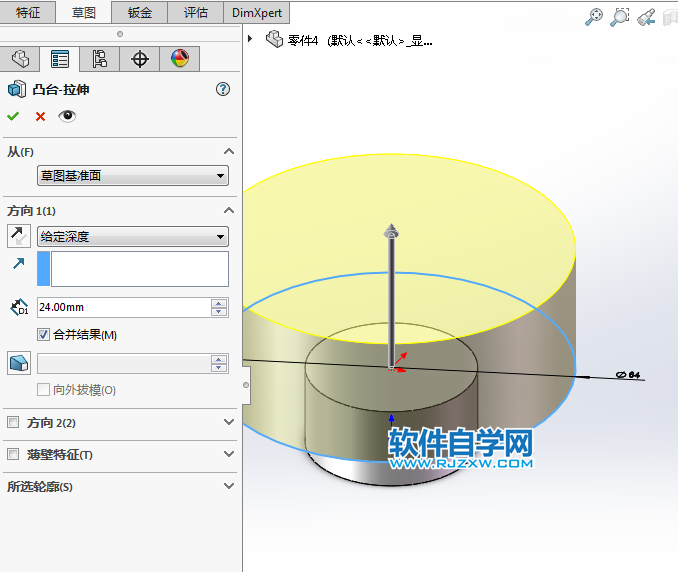Viewport: 678px width, 572px height.
Task: Click the extrude depth drag arrow handle
Action: pyautogui.click(x=391, y=232)
